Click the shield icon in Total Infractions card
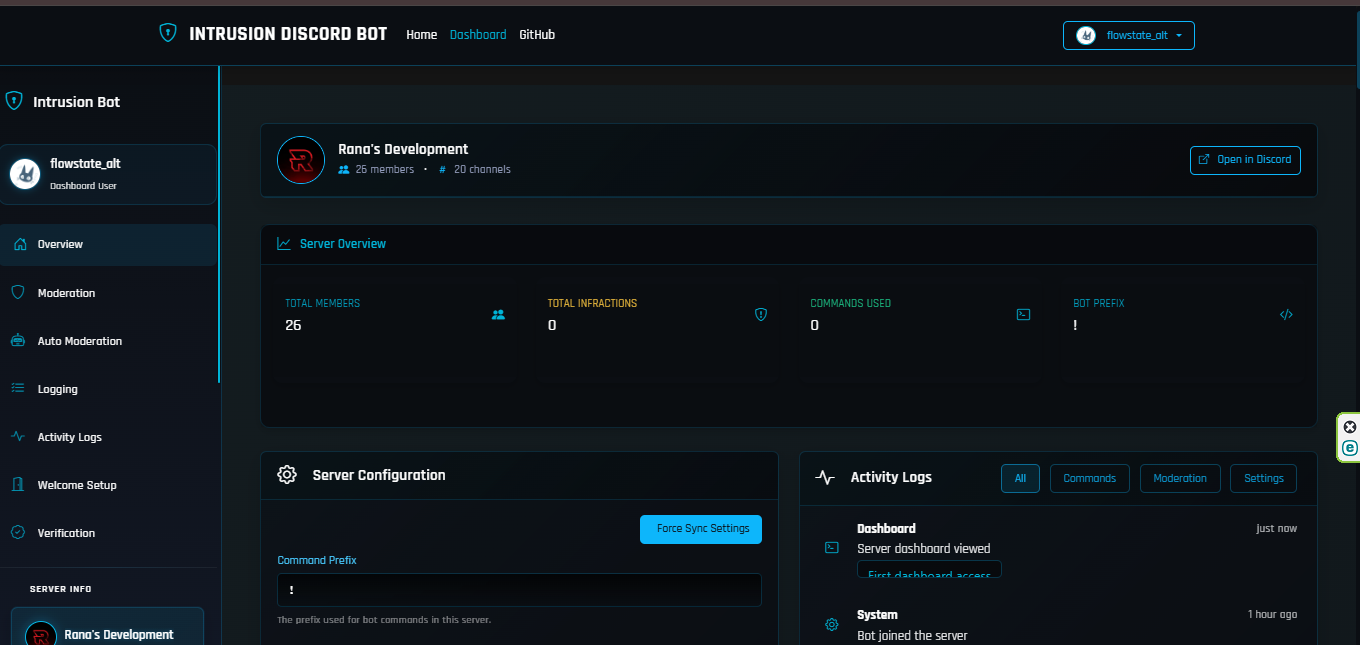Viewport: 1360px width, 645px height. [761, 314]
